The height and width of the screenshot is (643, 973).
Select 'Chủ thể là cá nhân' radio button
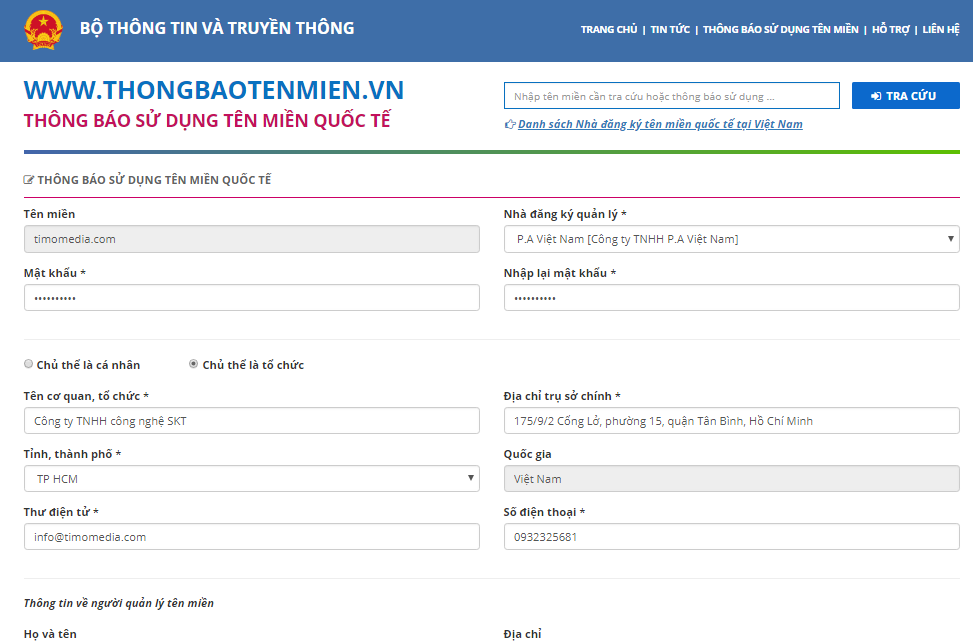(x=29, y=364)
